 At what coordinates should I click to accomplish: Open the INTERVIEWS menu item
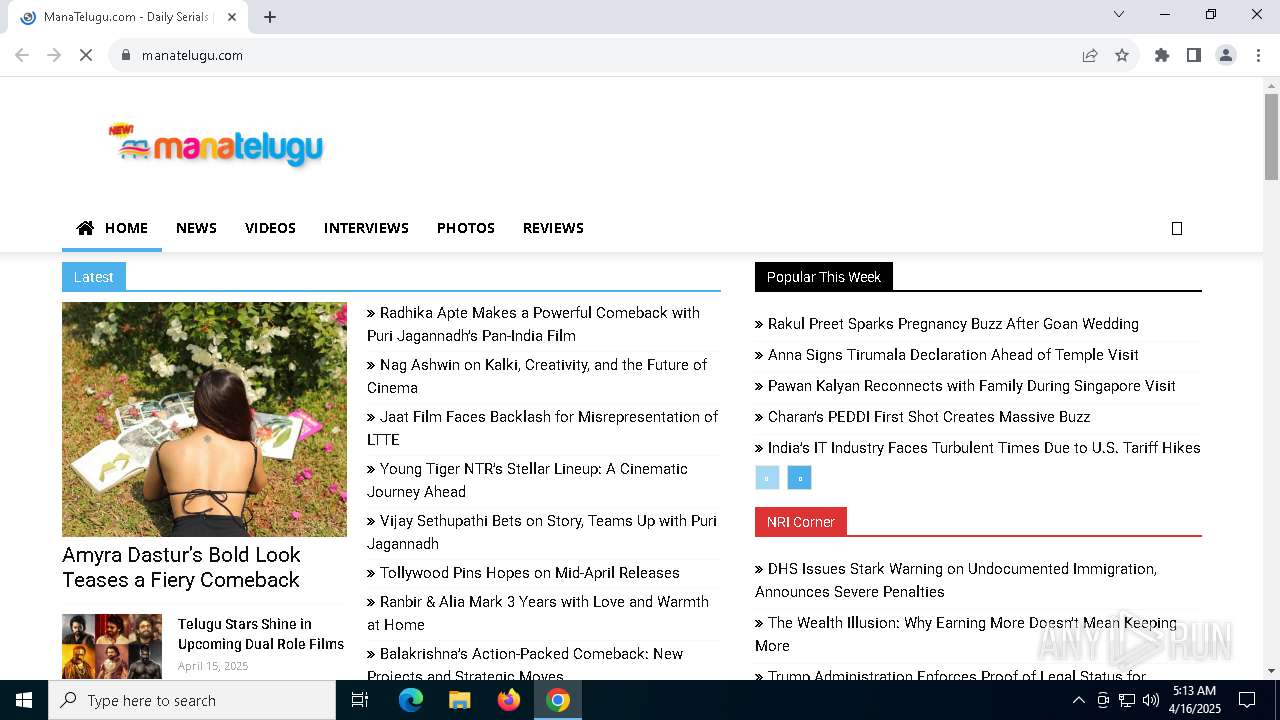tap(366, 228)
